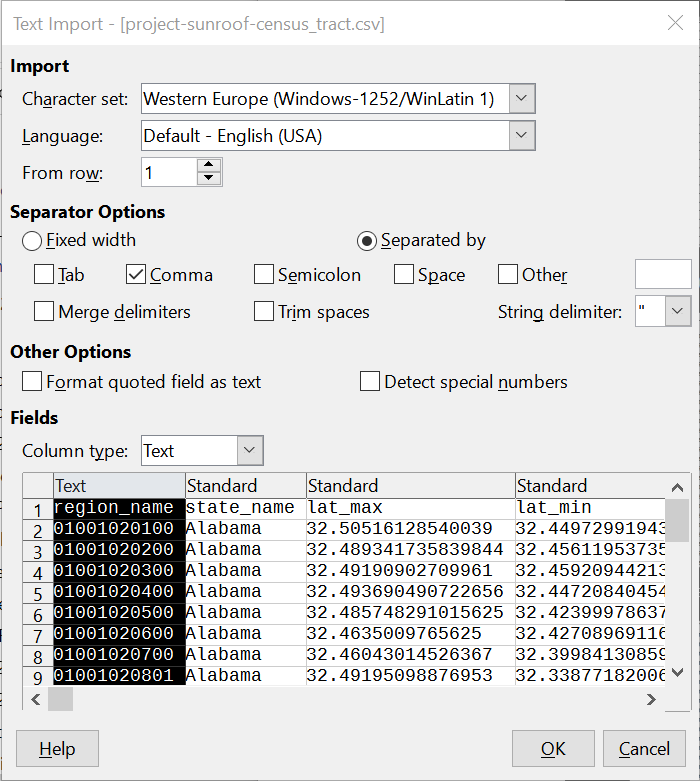The height and width of the screenshot is (781, 700).
Task: Expand the Language dropdown list
Action: (x=523, y=135)
